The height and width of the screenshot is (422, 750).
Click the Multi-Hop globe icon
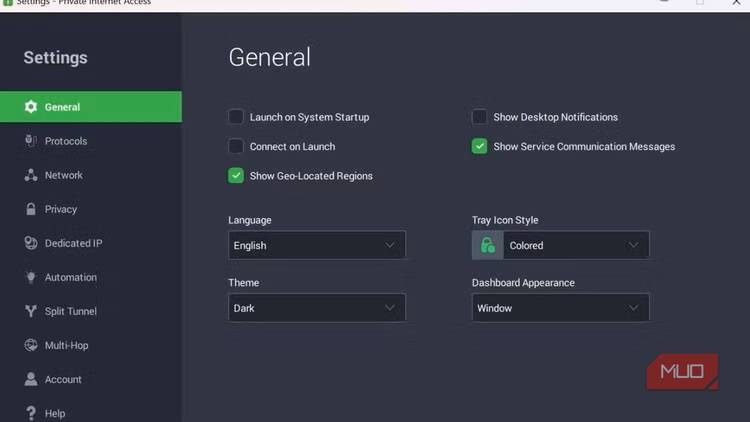31,345
